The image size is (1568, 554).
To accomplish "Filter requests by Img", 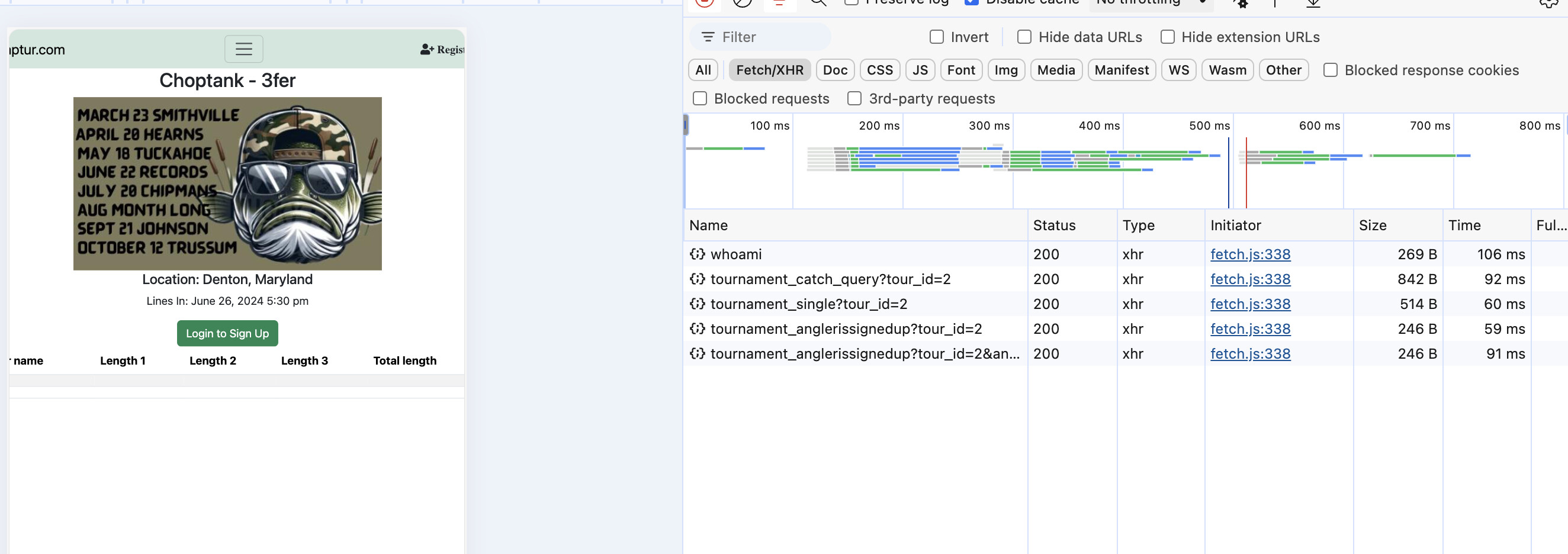I will pyautogui.click(x=1005, y=70).
